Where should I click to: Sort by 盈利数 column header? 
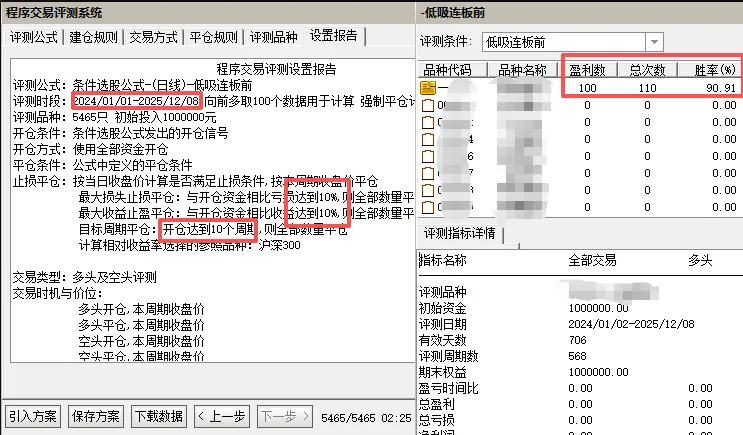point(588,71)
